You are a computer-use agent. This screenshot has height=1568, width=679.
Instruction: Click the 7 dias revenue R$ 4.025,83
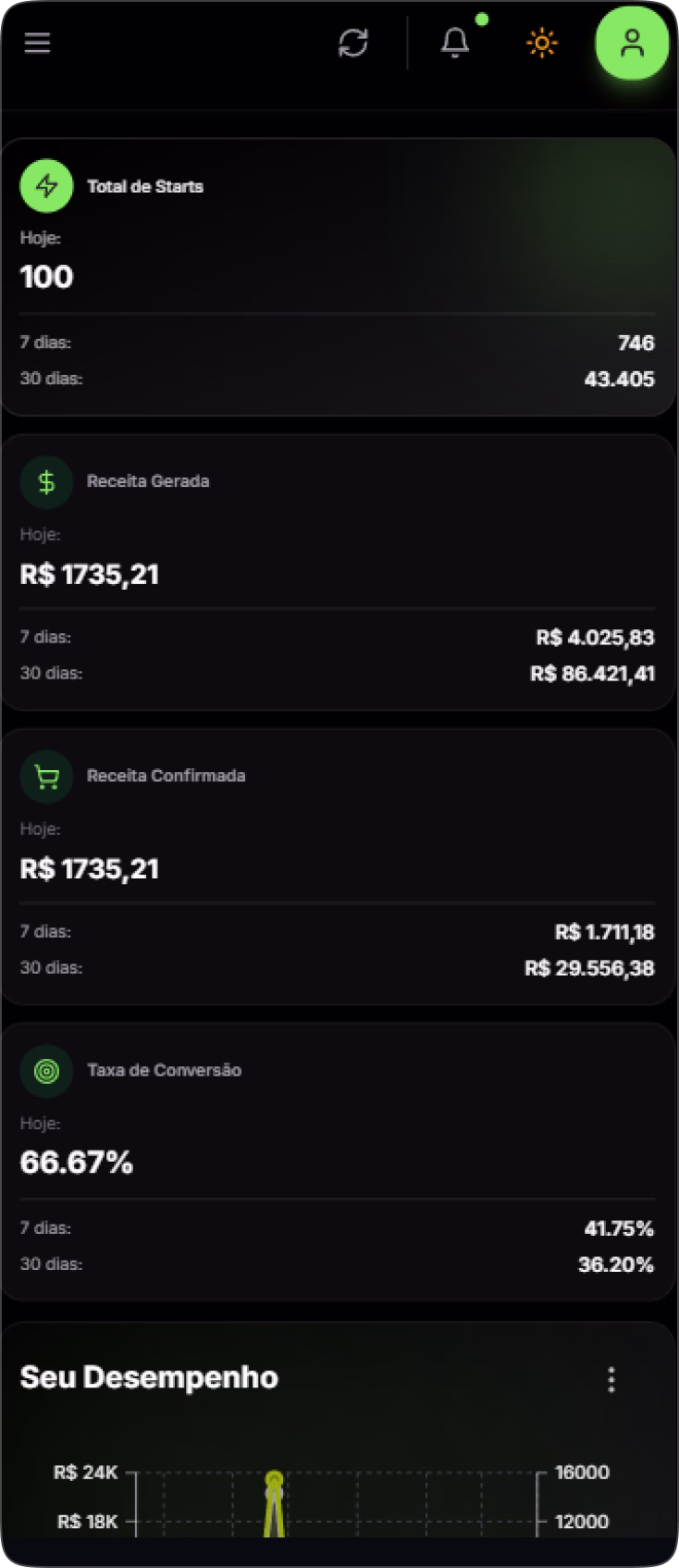[595, 638]
